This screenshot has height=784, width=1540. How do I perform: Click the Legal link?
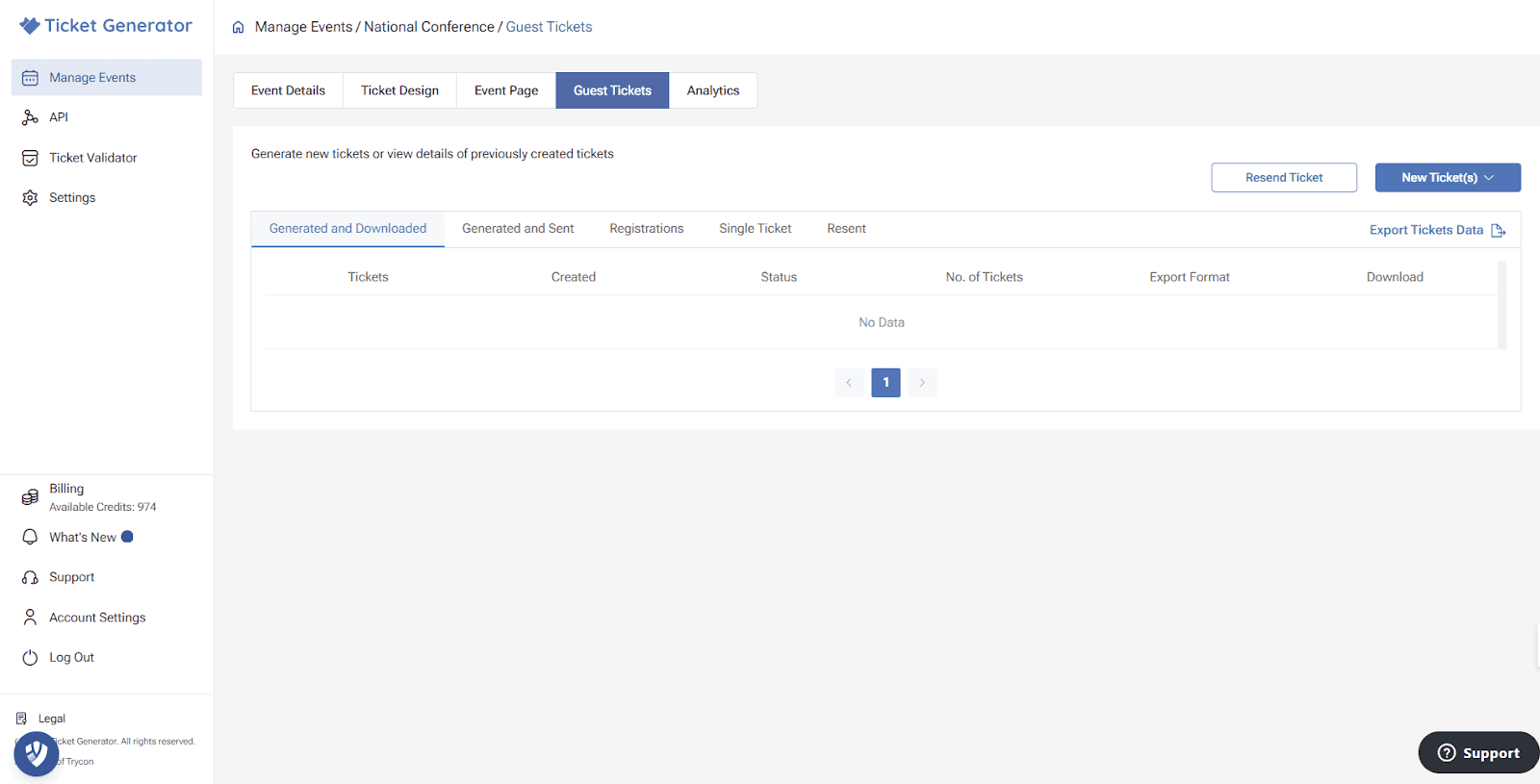coord(52,719)
